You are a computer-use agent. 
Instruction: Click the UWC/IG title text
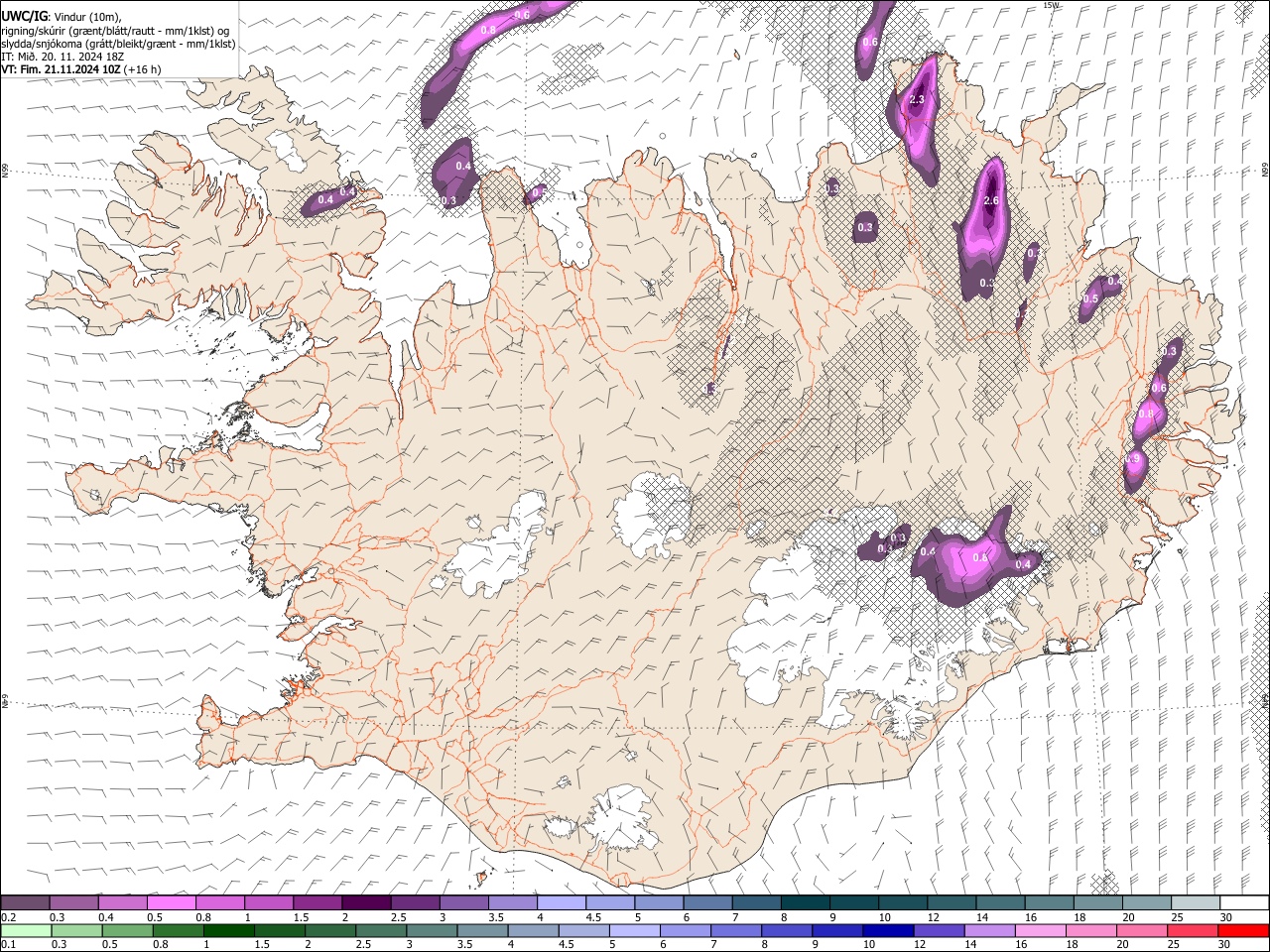(x=24, y=17)
